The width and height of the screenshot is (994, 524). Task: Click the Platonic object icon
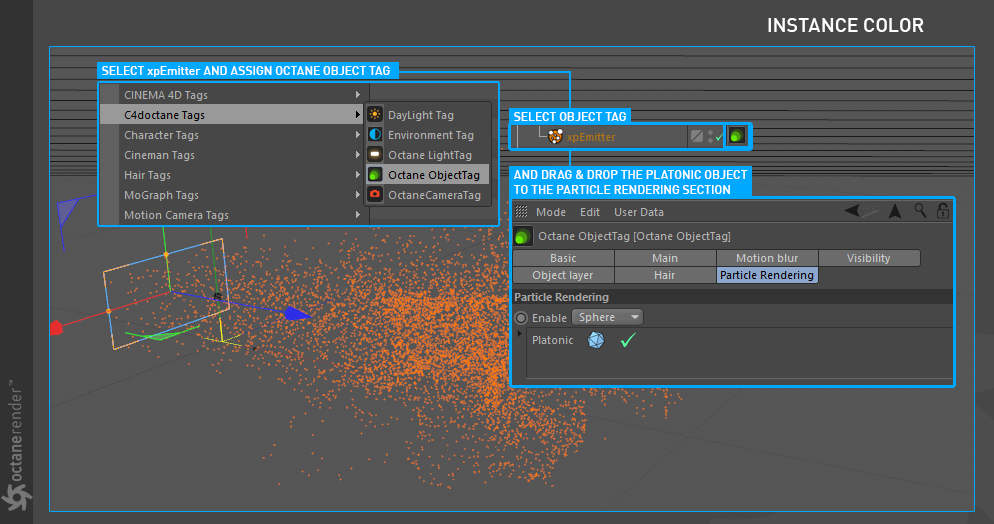tap(596, 340)
